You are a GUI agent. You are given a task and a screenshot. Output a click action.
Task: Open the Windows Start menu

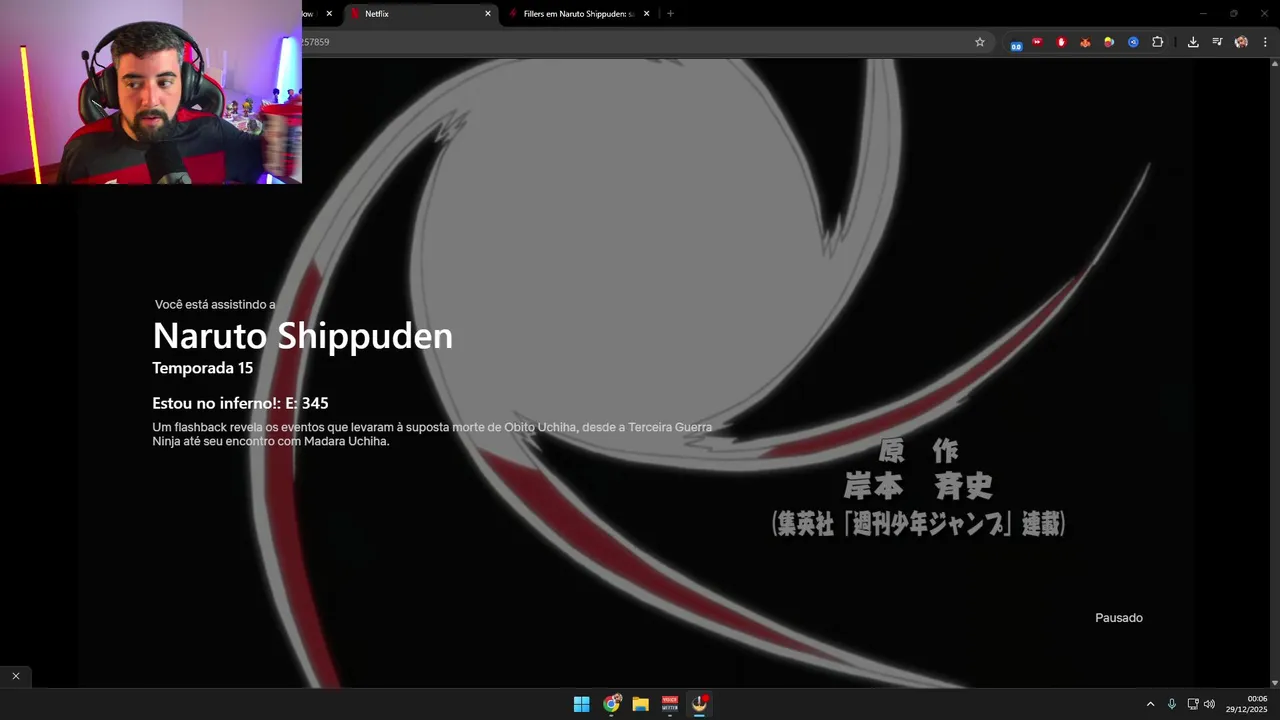click(581, 704)
